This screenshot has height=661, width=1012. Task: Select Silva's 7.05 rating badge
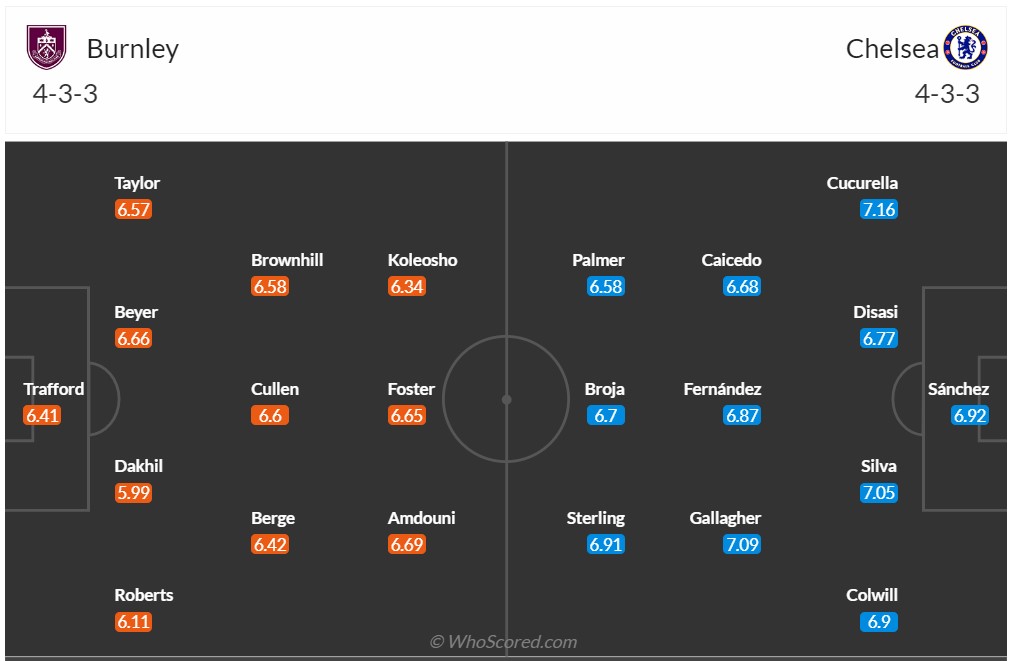click(879, 492)
